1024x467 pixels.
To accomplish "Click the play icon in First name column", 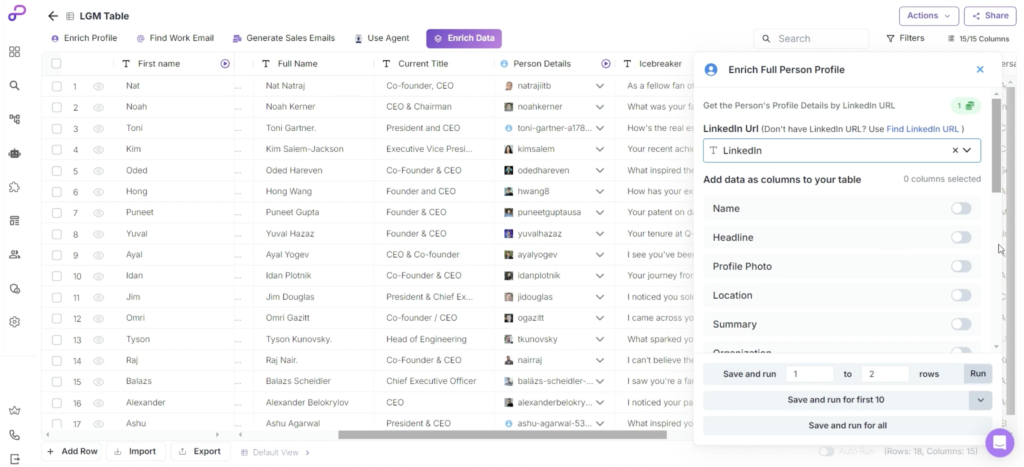I will pos(225,63).
